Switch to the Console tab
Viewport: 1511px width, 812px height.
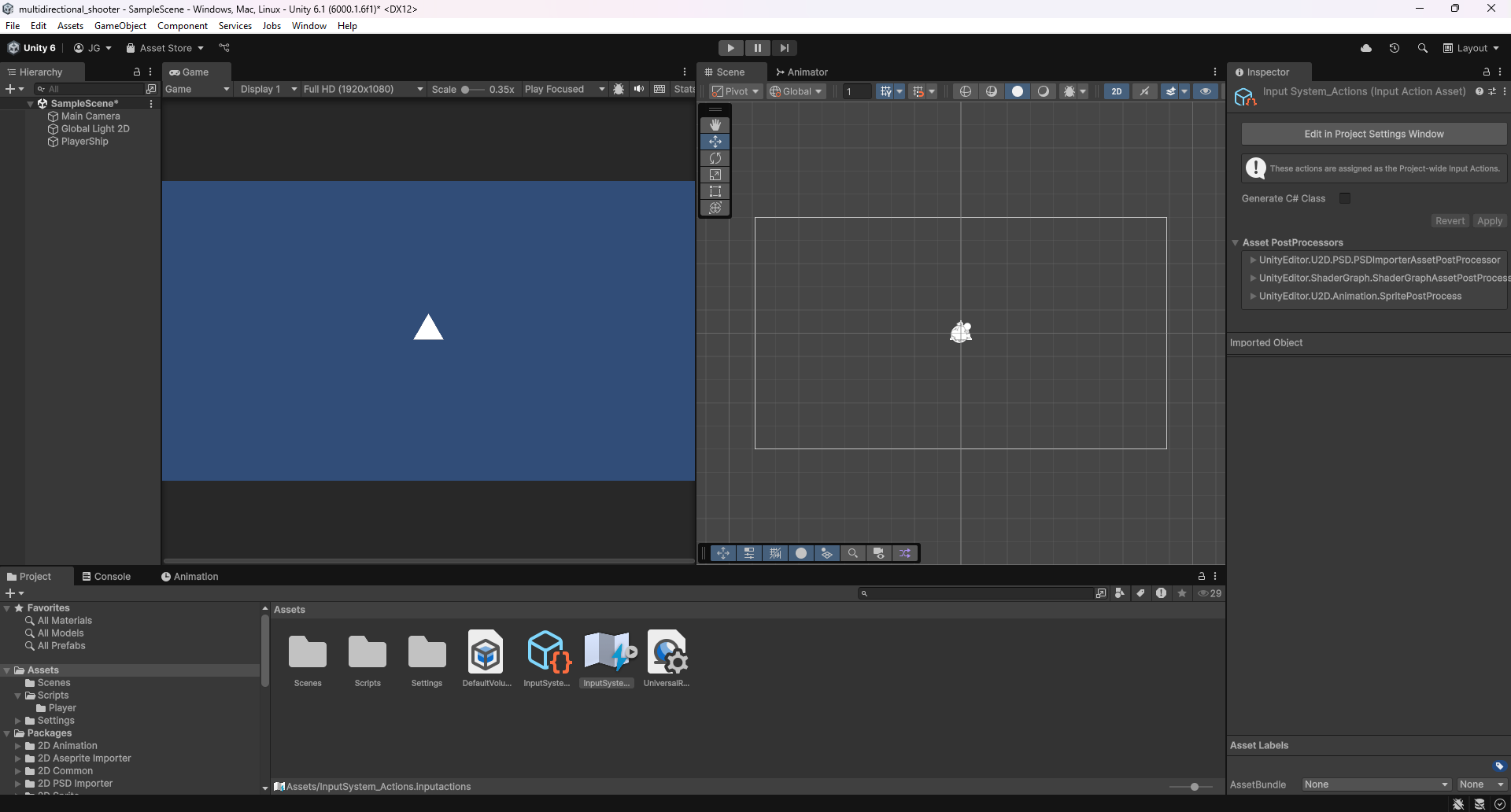[106, 577]
